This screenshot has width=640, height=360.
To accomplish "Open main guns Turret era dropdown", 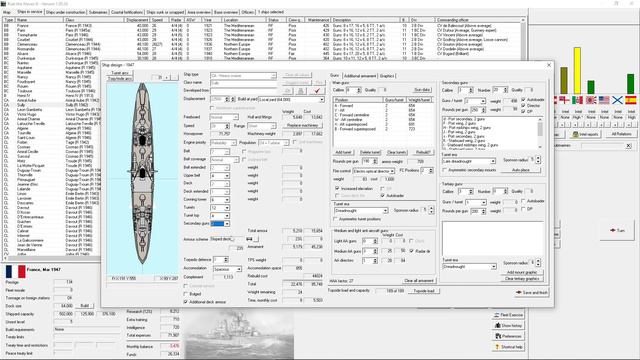I will tap(385, 211).
